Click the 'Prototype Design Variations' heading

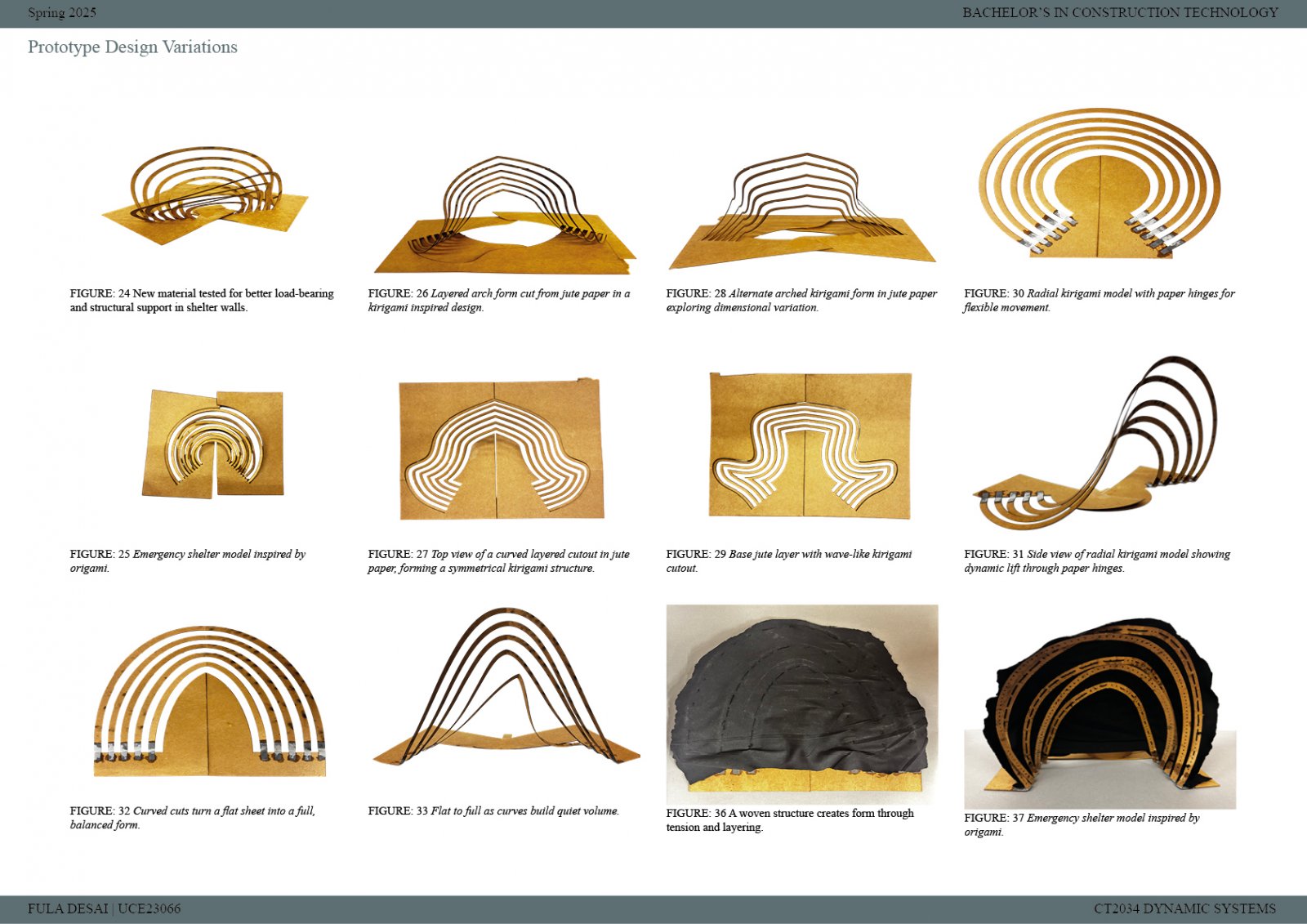[132, 47]
